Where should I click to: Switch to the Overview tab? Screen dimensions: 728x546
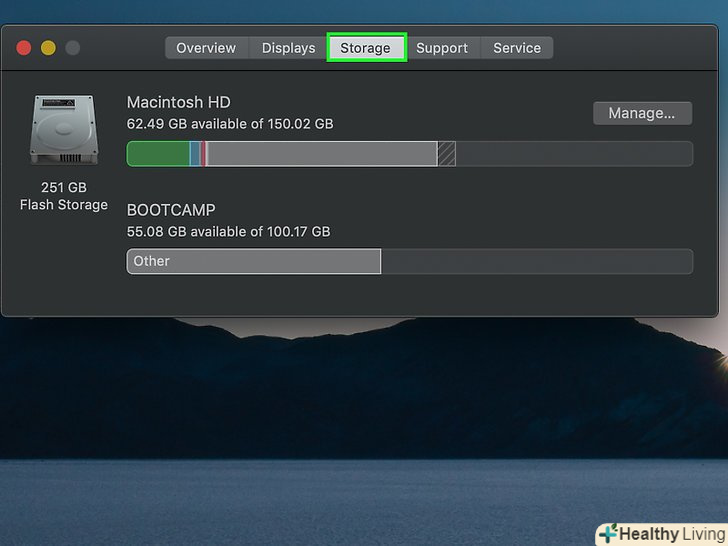(206, 48)
